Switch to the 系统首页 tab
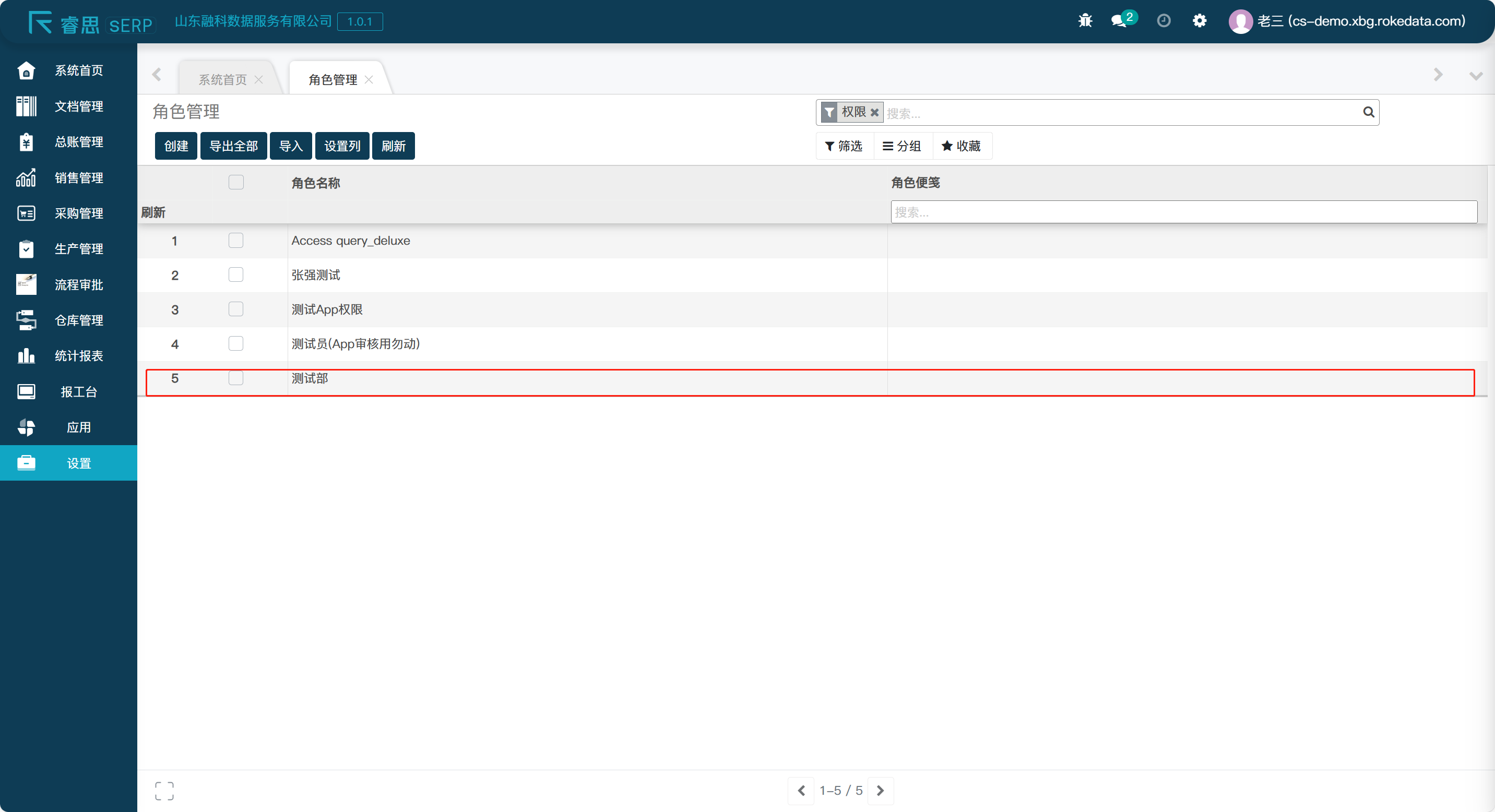Screen dimensions: 1495x812 click(x=223, y=79)
